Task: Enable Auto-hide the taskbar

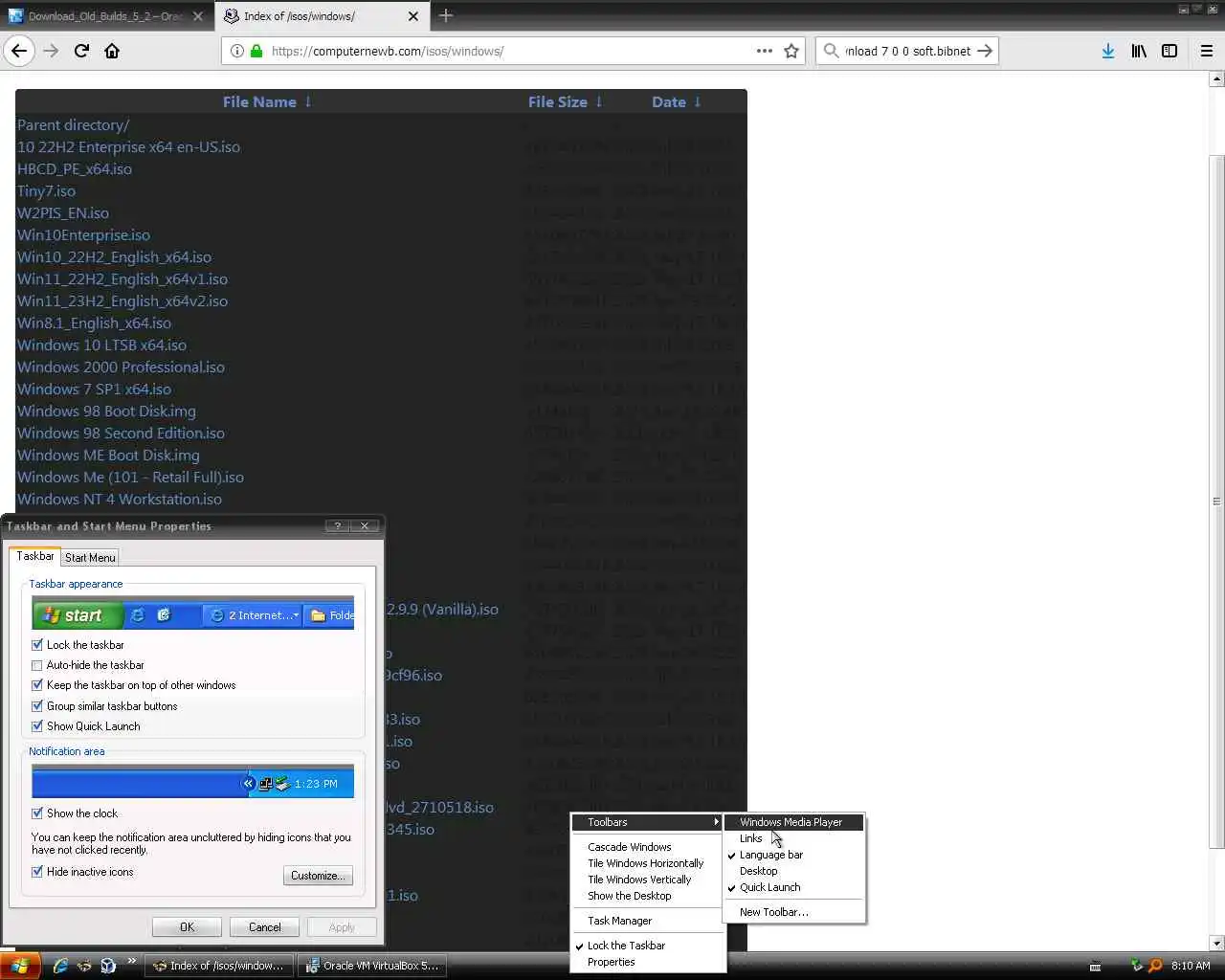Action: point(37,665)
